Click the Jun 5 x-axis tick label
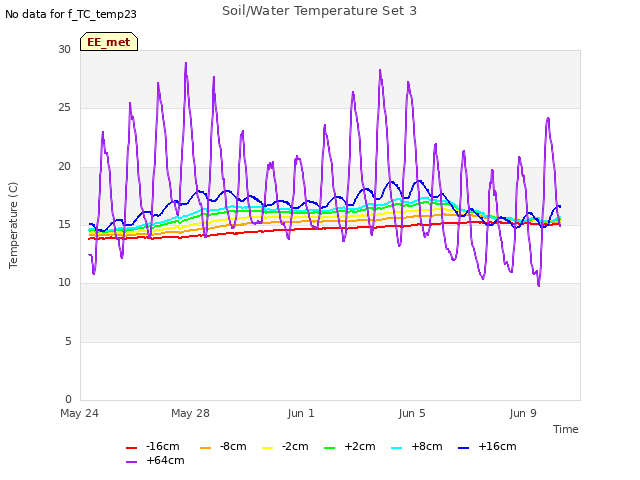 click(412, 413)
